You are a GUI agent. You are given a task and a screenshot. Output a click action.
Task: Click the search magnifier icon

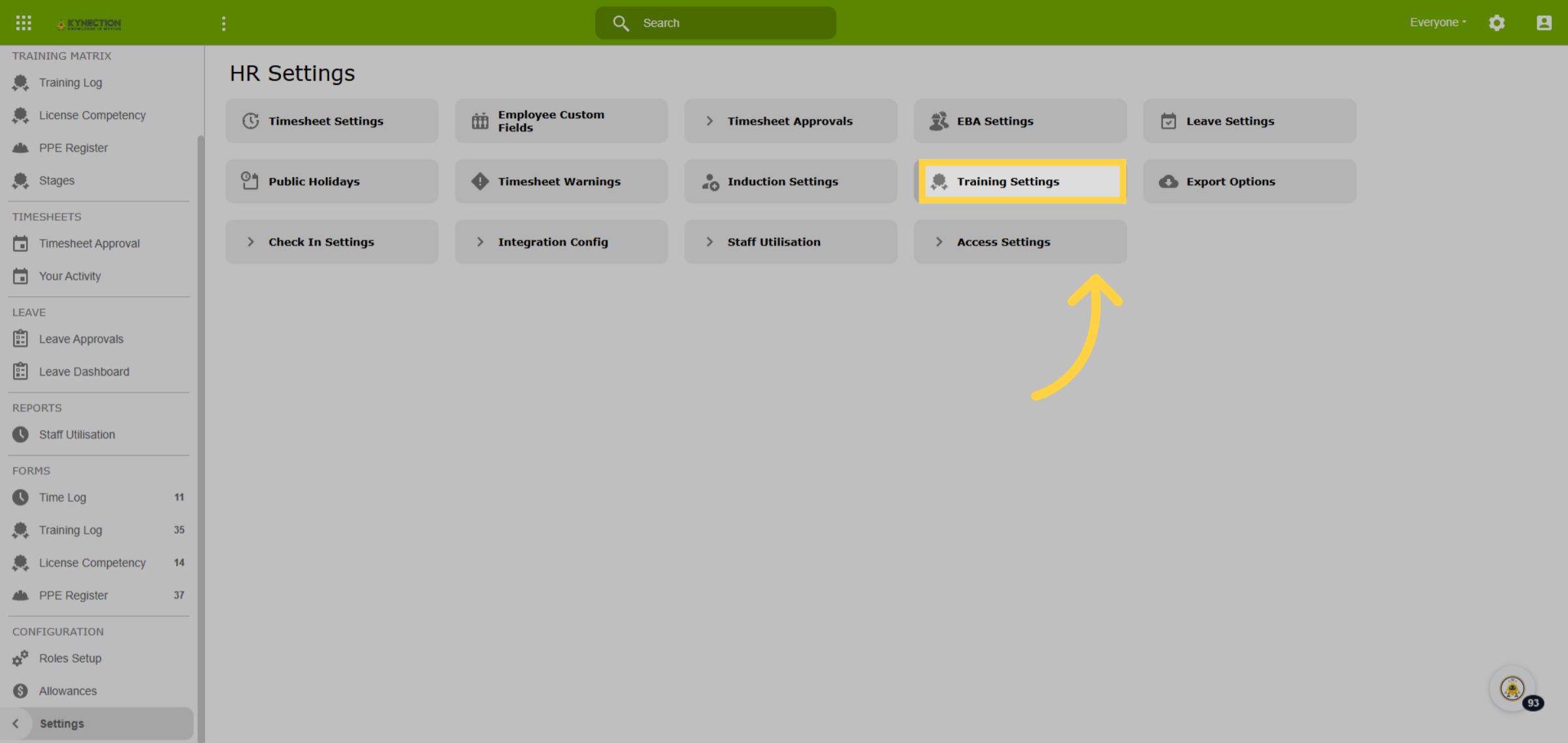621,23
